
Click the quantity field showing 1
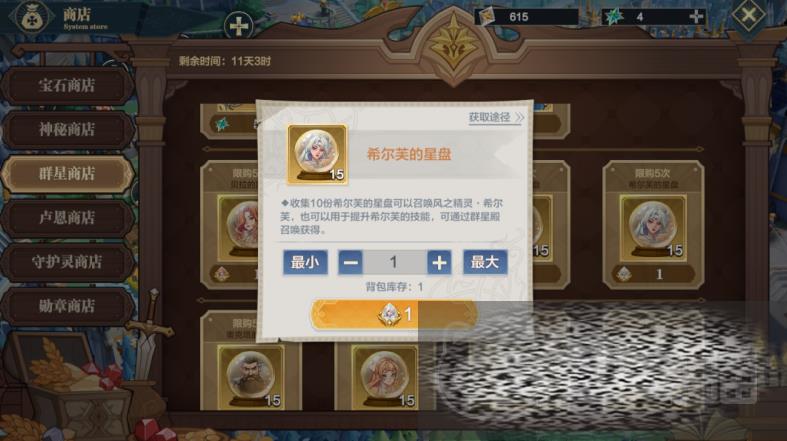(x=395, y=262)
